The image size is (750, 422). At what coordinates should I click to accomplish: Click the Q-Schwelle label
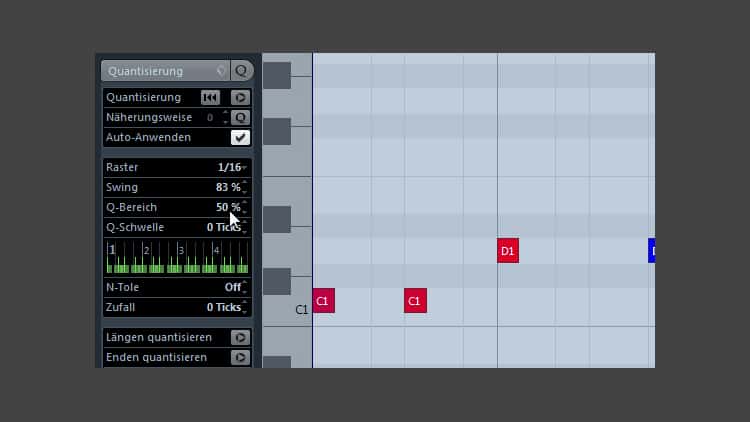135,228
